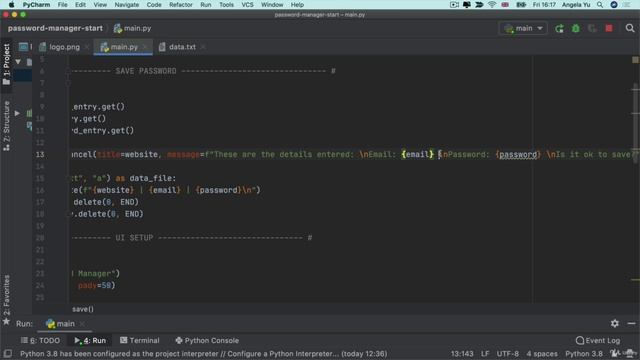Open Spotlight search in menu bar
Screen dimensions: 640x360
click(x=600, y=4)
